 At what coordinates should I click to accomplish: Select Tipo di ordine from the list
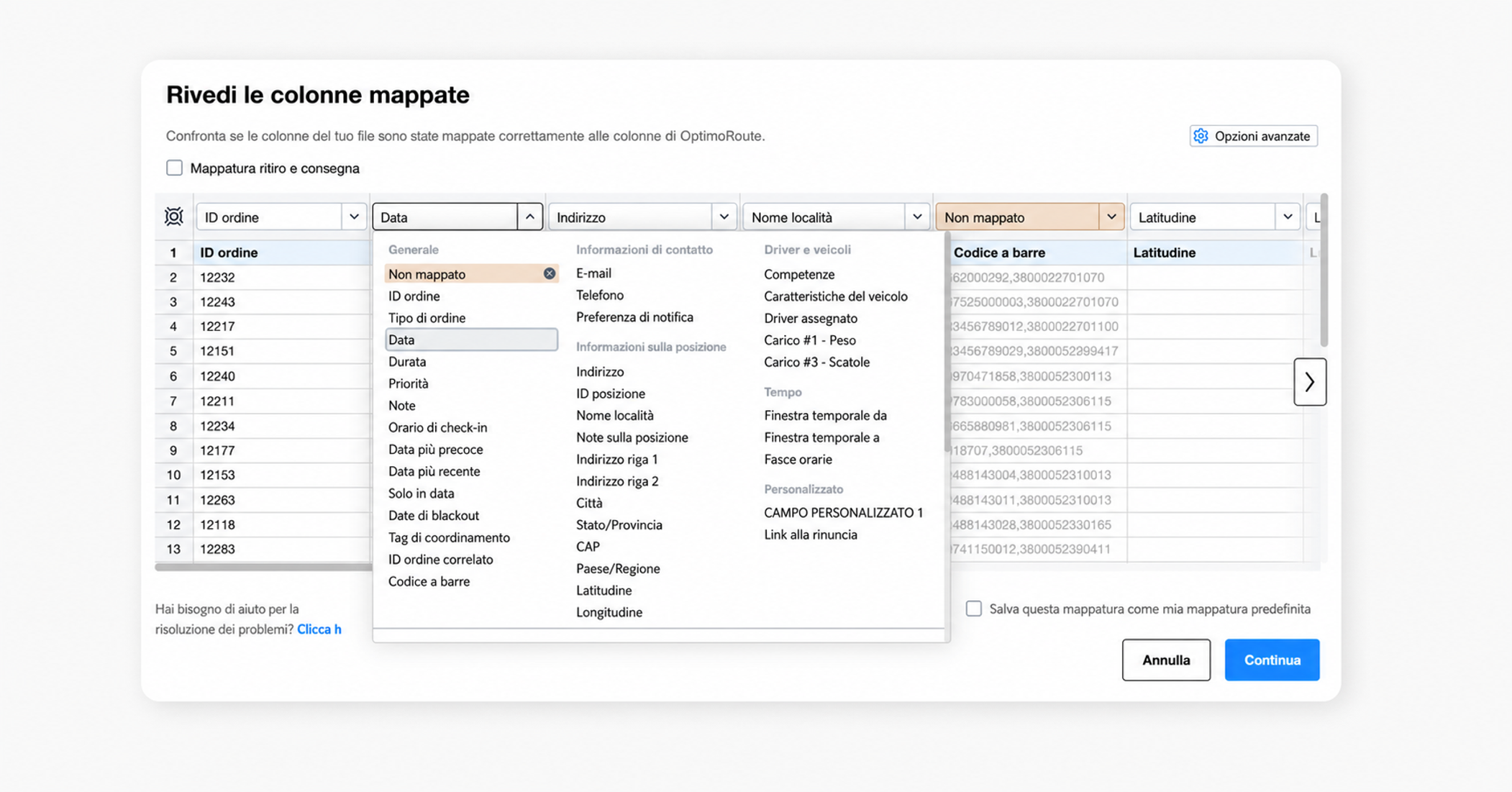pos(427,318)
